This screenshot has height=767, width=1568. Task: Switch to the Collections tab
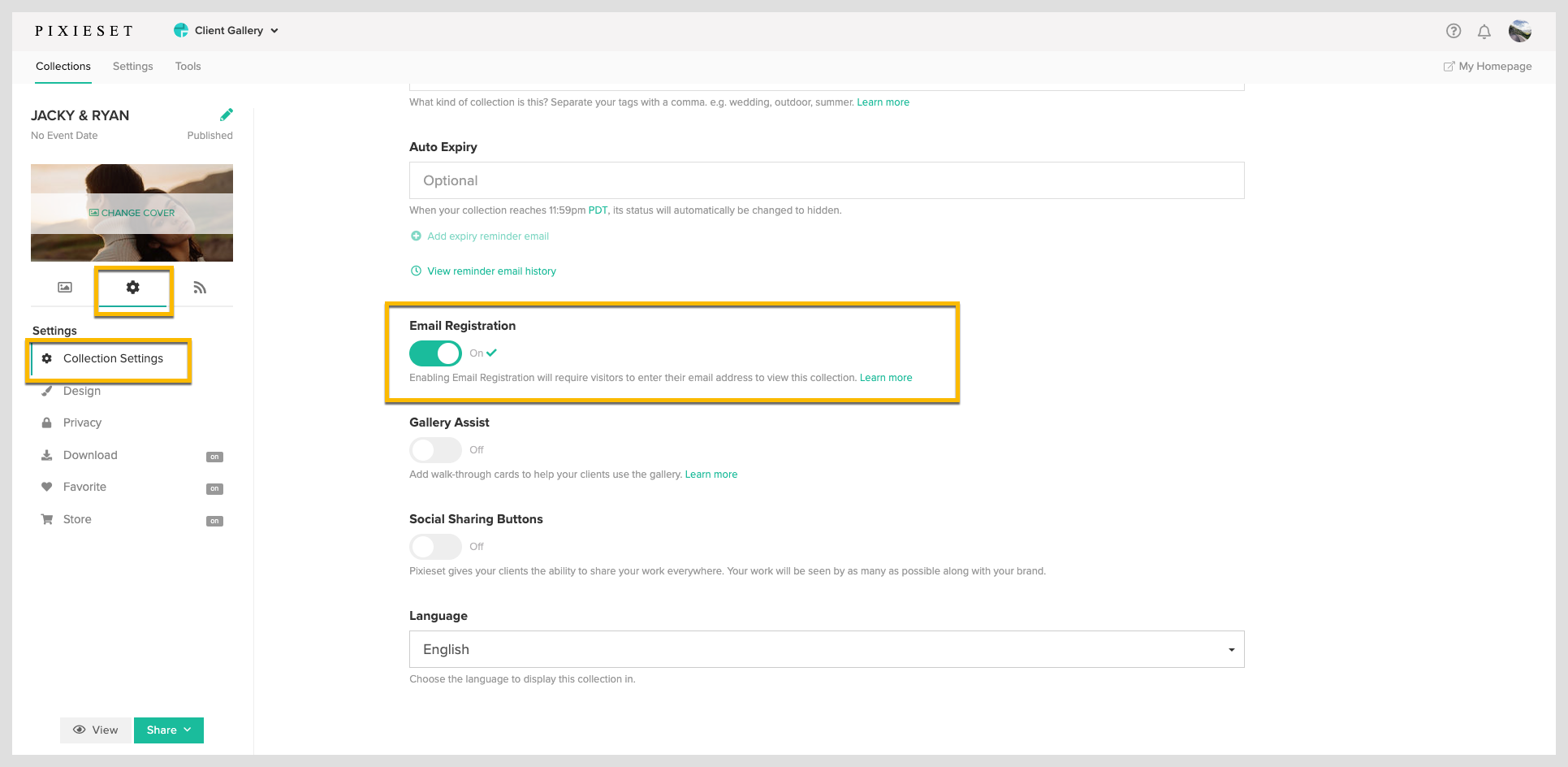tap(63, 67)
